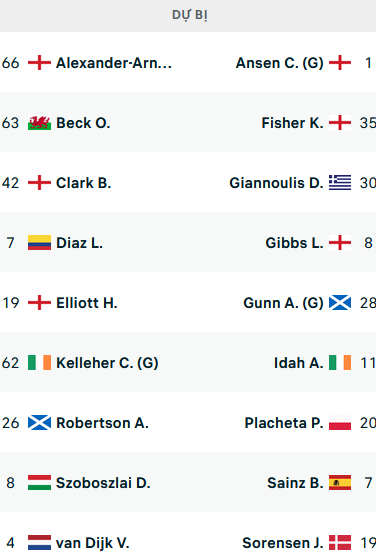Select Fisher K. from substitutes
The width and height of the screenshot is (376, 558).
(x=292, y=123)
